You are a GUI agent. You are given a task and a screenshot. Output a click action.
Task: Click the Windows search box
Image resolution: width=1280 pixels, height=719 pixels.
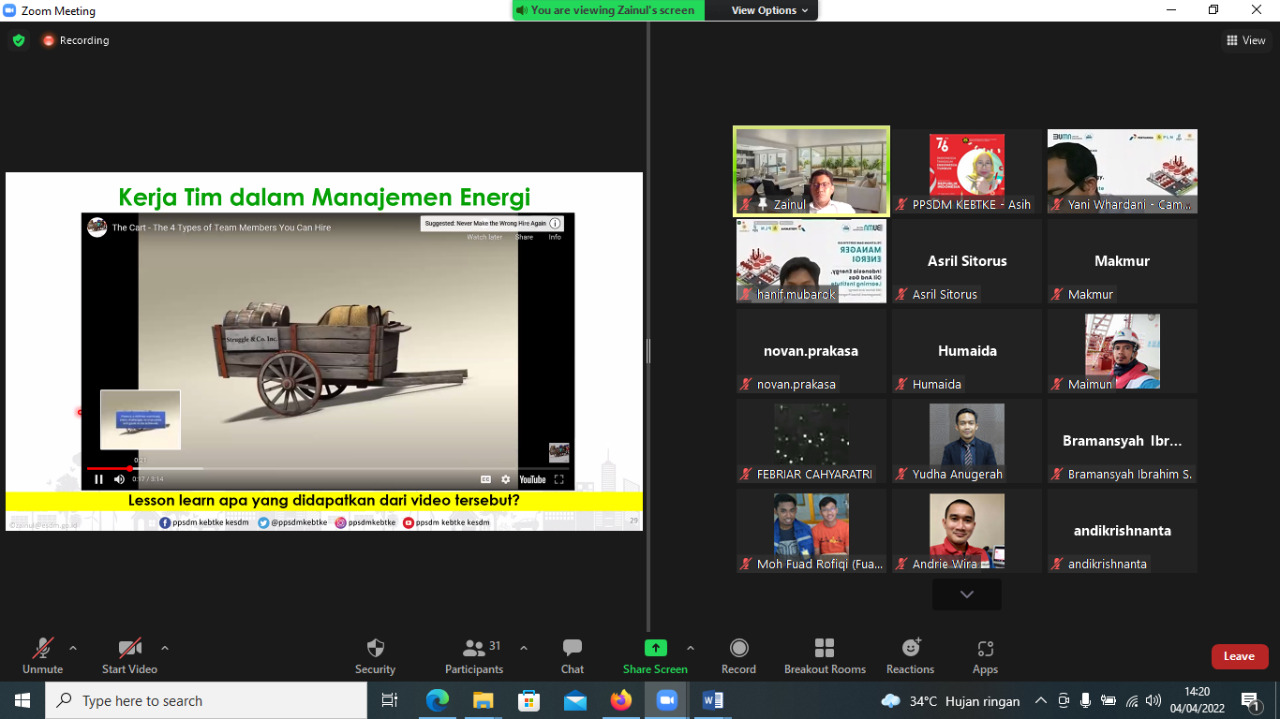tap(206, 701)
